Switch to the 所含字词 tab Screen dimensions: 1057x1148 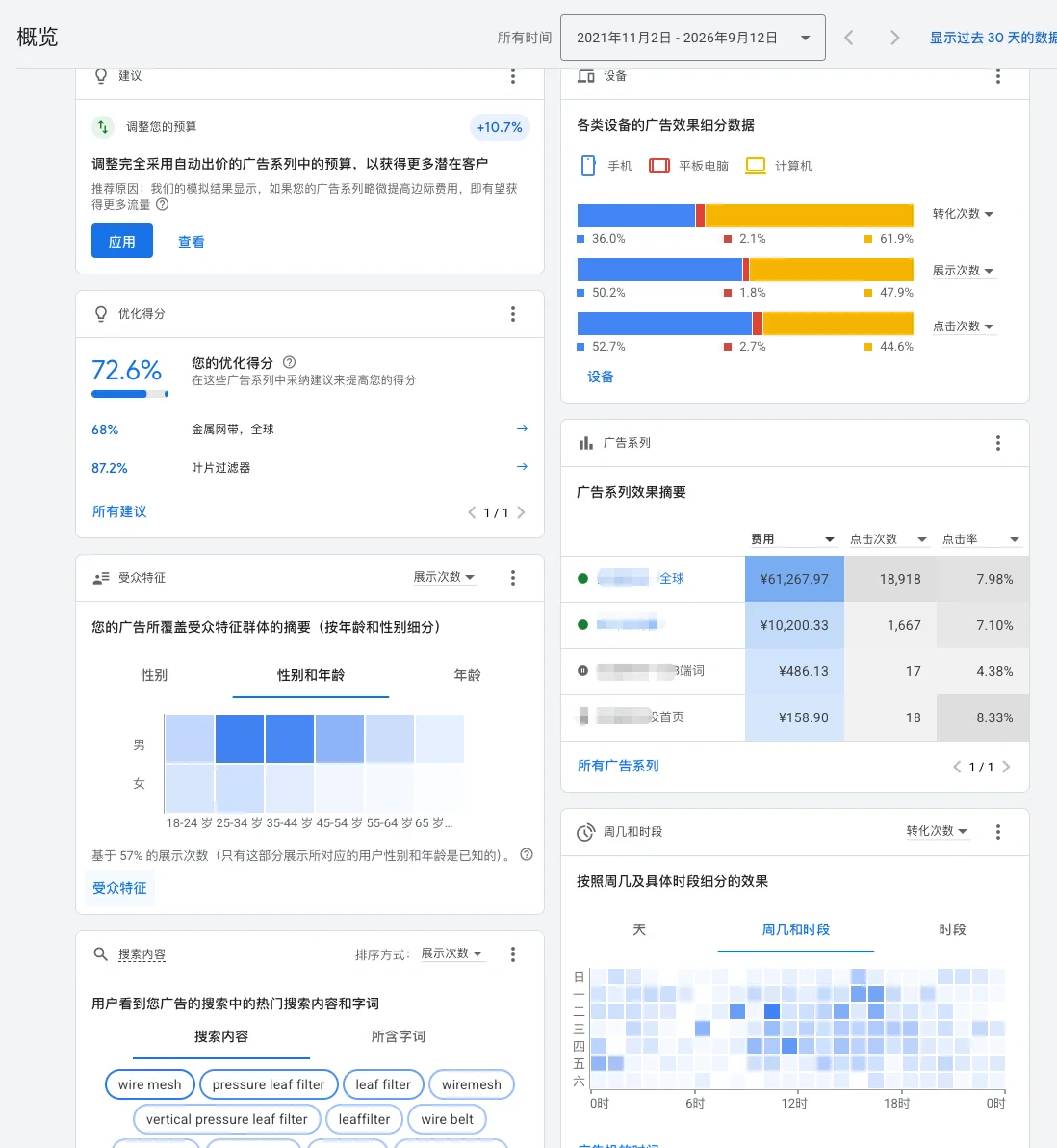pos(399,1036)
